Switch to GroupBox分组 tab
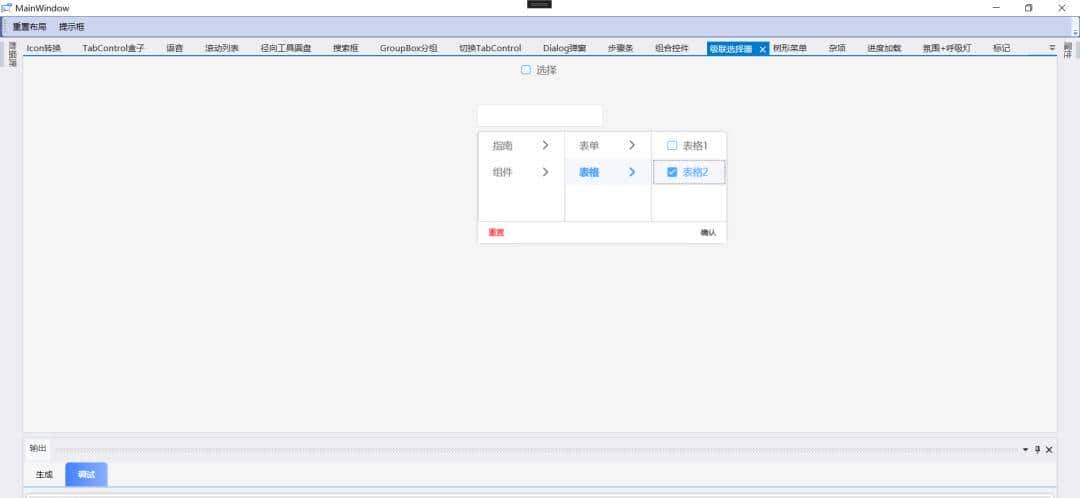The image size is (1080, 498). click(x=408, y=48)
